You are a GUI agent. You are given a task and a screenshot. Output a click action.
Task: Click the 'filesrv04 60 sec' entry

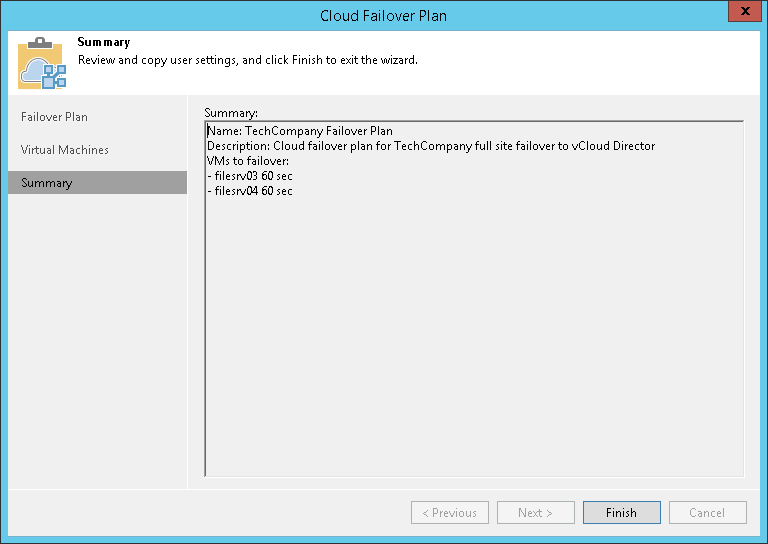coord(250,191)
